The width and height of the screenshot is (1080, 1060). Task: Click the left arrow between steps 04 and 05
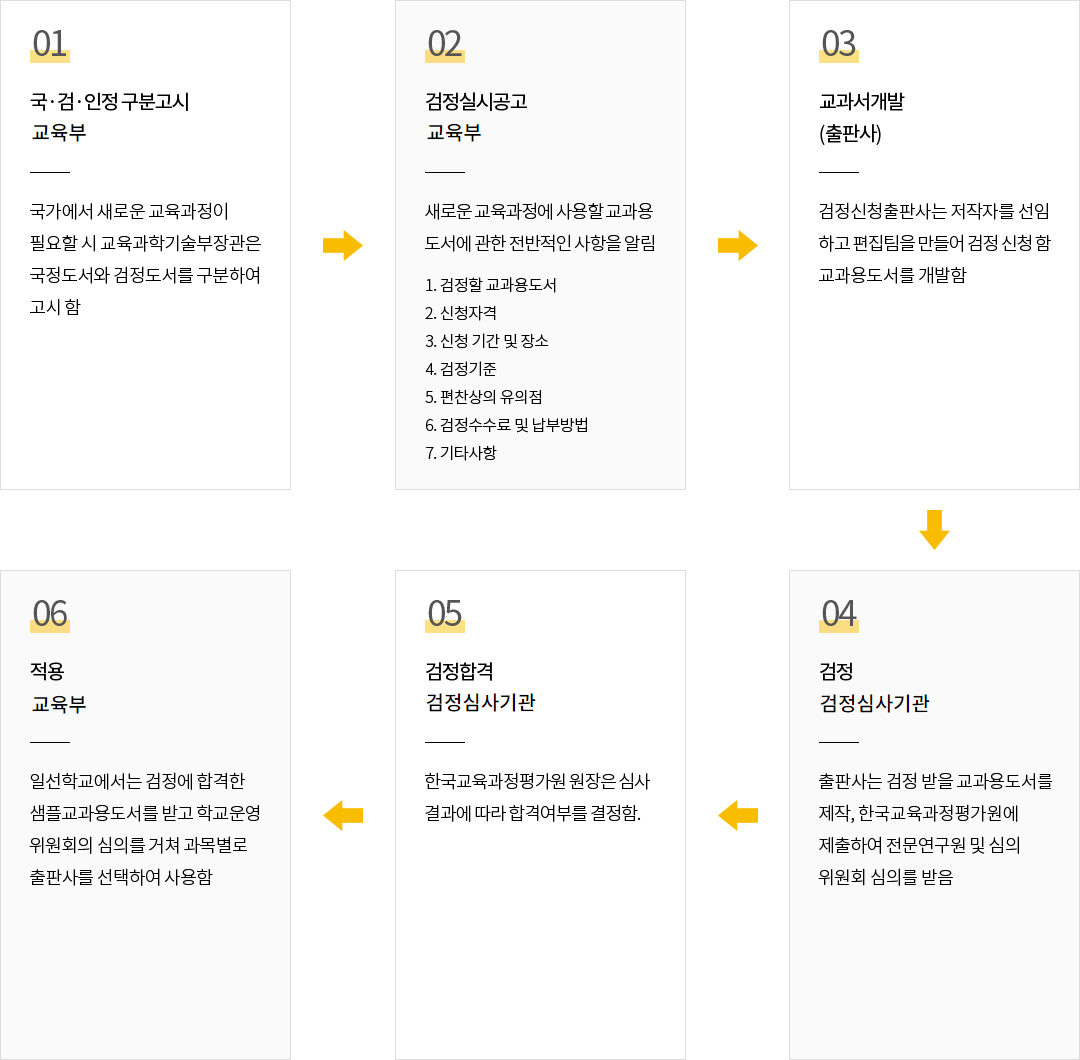pyautogui.click(x=738, y=815)
